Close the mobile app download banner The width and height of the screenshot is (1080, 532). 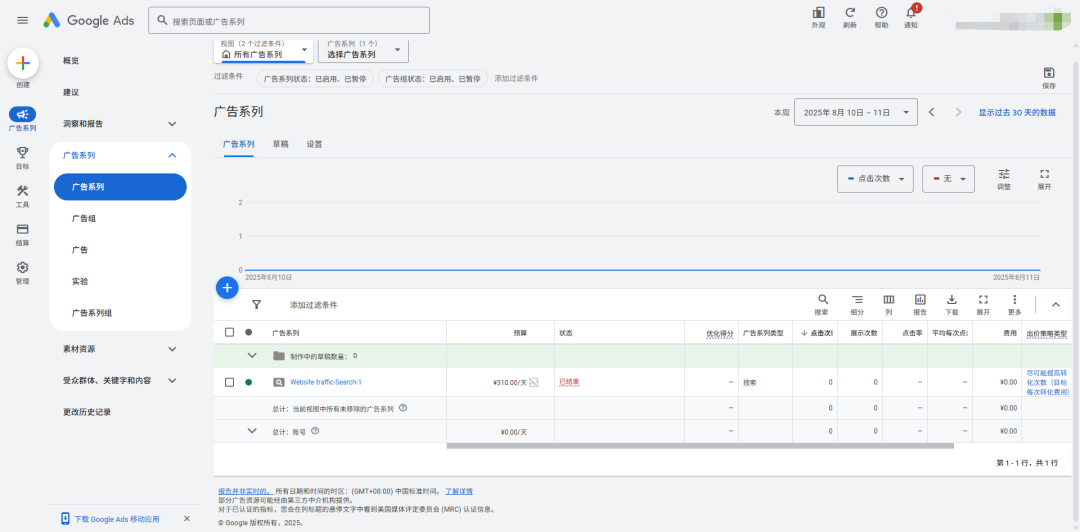[187, 519]
